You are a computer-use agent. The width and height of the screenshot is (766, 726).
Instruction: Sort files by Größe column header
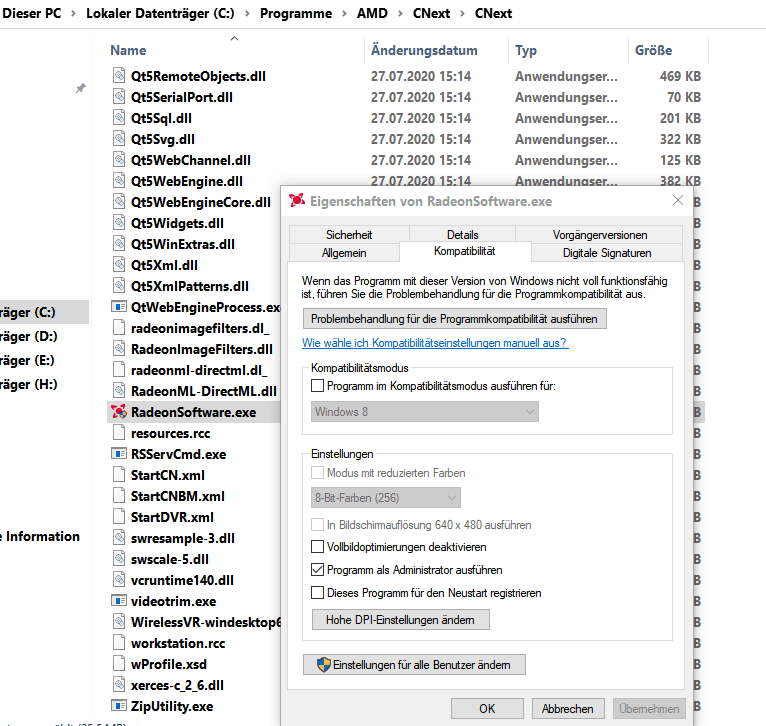click(x=654, y=50)
